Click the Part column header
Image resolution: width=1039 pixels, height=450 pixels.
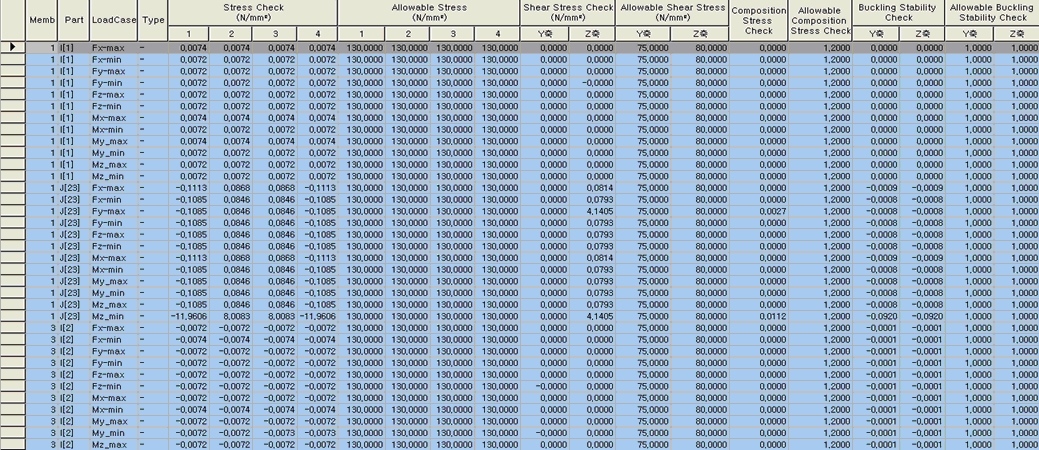point(74,19)
